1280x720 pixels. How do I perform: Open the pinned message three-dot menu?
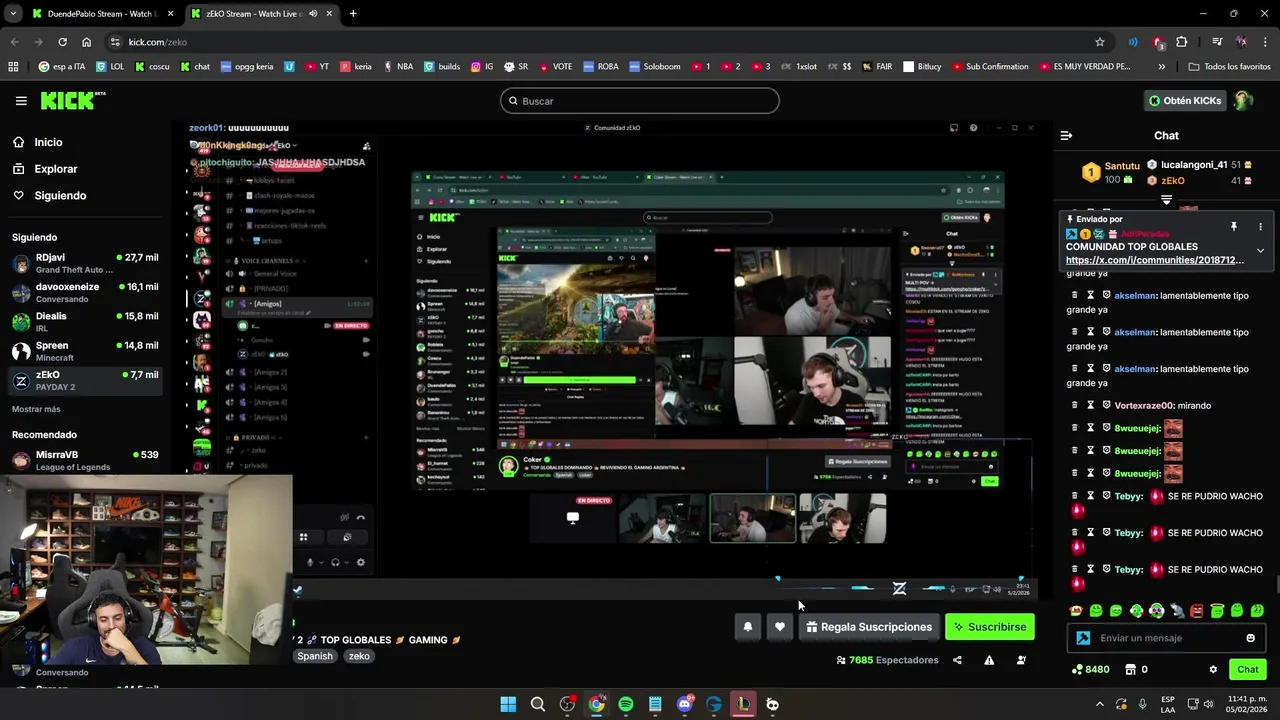(x=1260, y=227)
